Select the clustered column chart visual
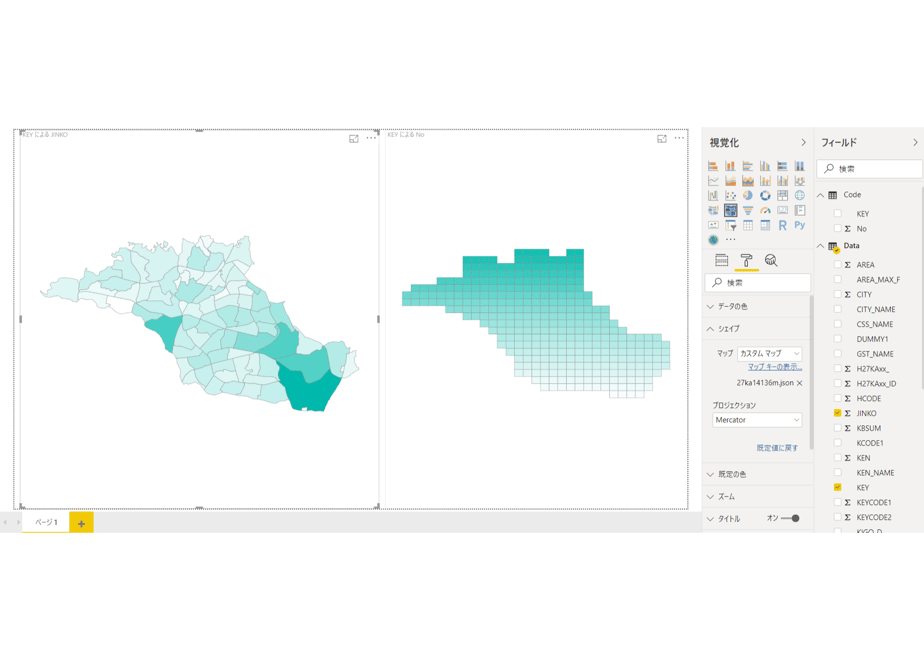The width and height of the screenshot is (924, 660). coord(765,166)
